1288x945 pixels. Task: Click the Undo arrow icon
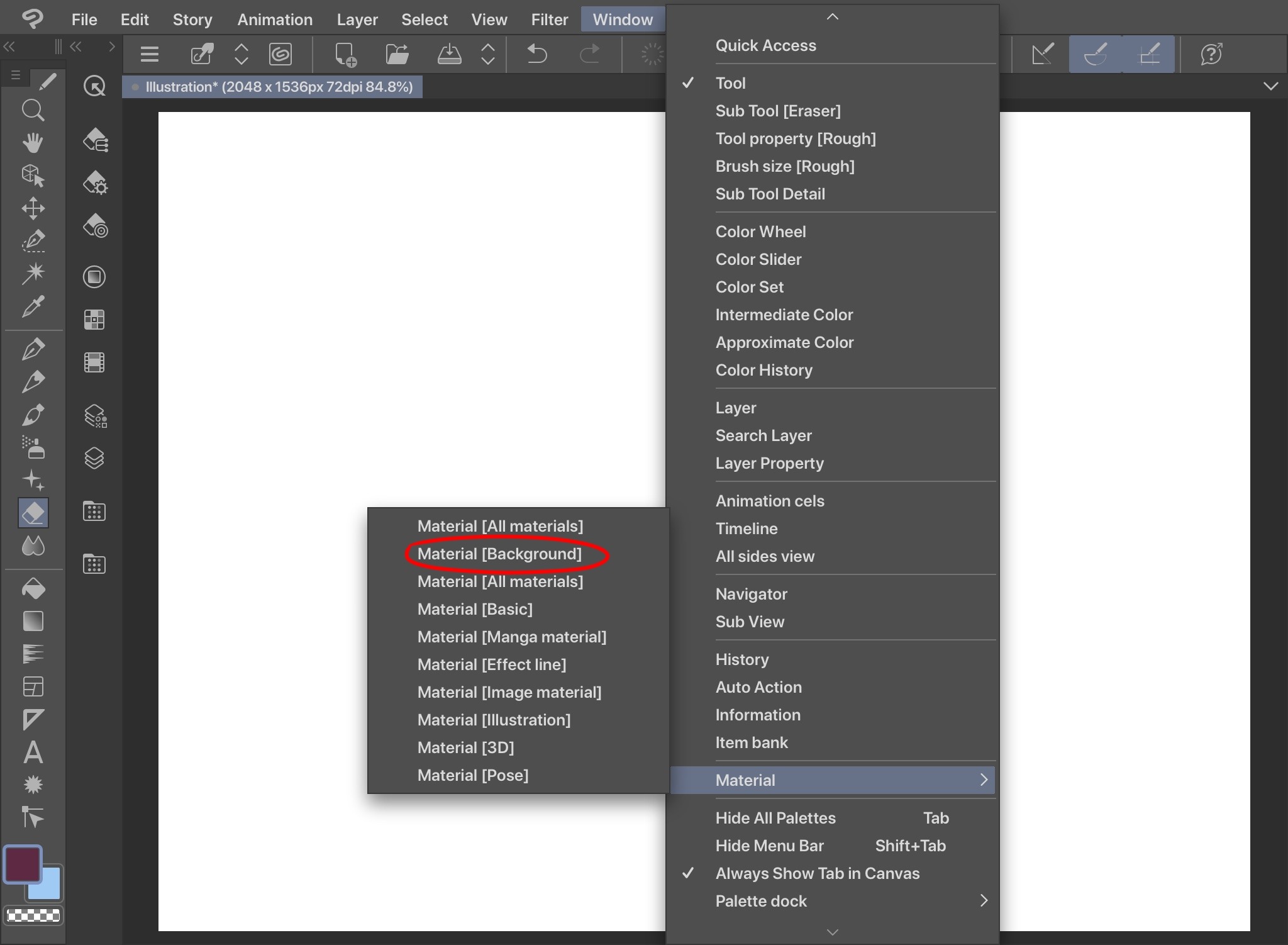(x=536, y=54)
